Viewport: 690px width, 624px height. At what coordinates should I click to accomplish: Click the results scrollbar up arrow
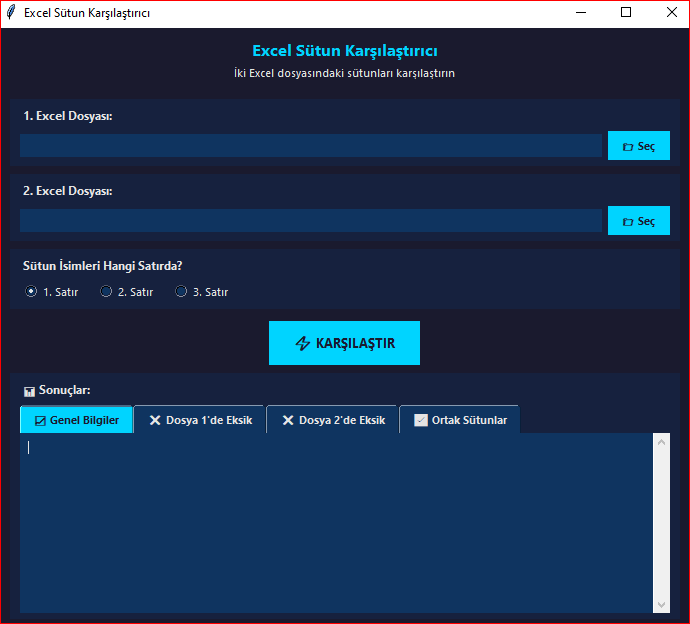(x=661, y=442)
